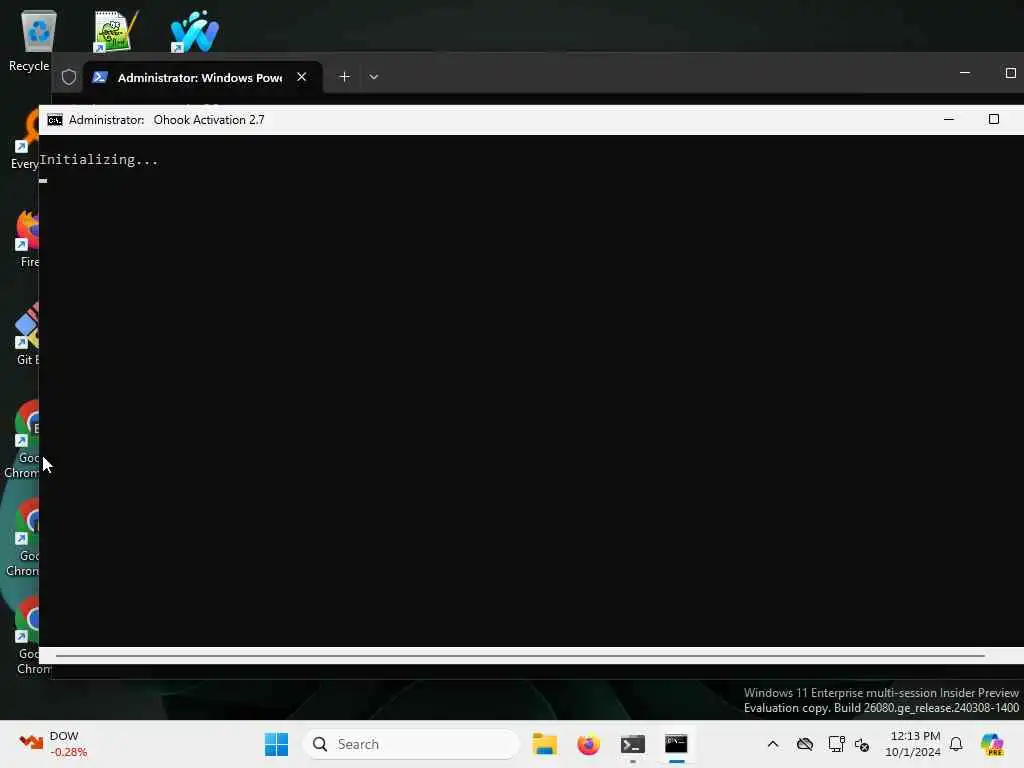Click the muted volume tray icon
The height and width of the screenshot is (768, 1024).
(862, 744)
